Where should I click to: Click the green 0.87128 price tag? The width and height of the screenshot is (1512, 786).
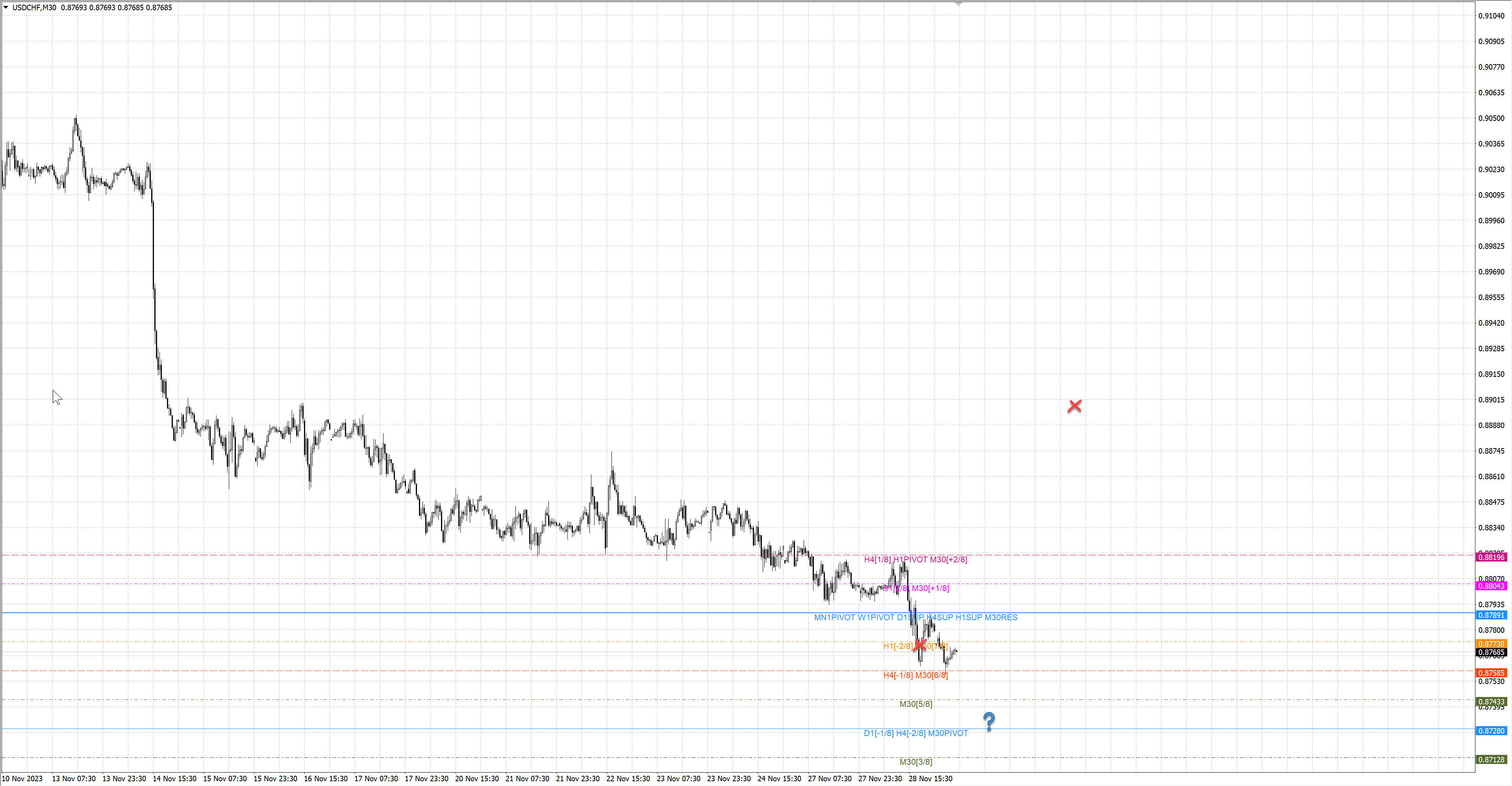pos(1491,760)
